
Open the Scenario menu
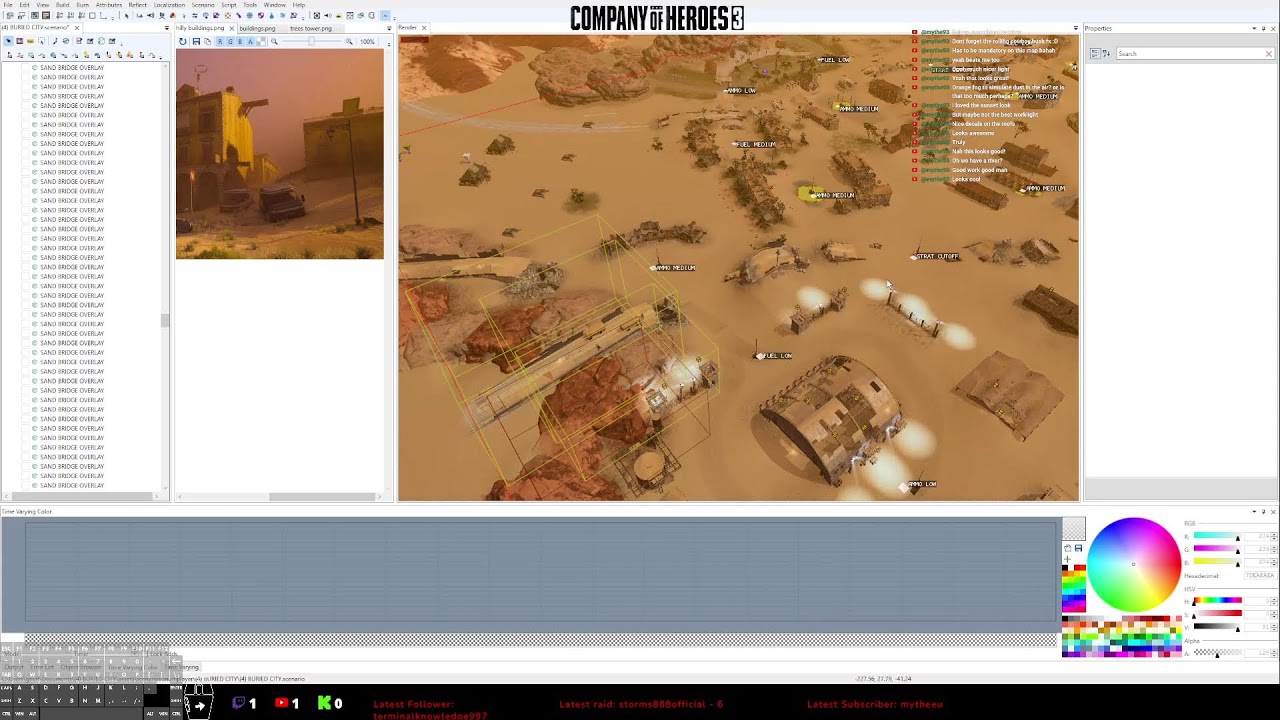click(x=203, y=5)
